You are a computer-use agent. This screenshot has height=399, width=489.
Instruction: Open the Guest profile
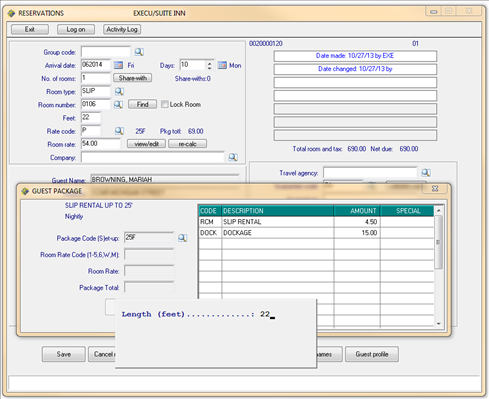[372, 354]
